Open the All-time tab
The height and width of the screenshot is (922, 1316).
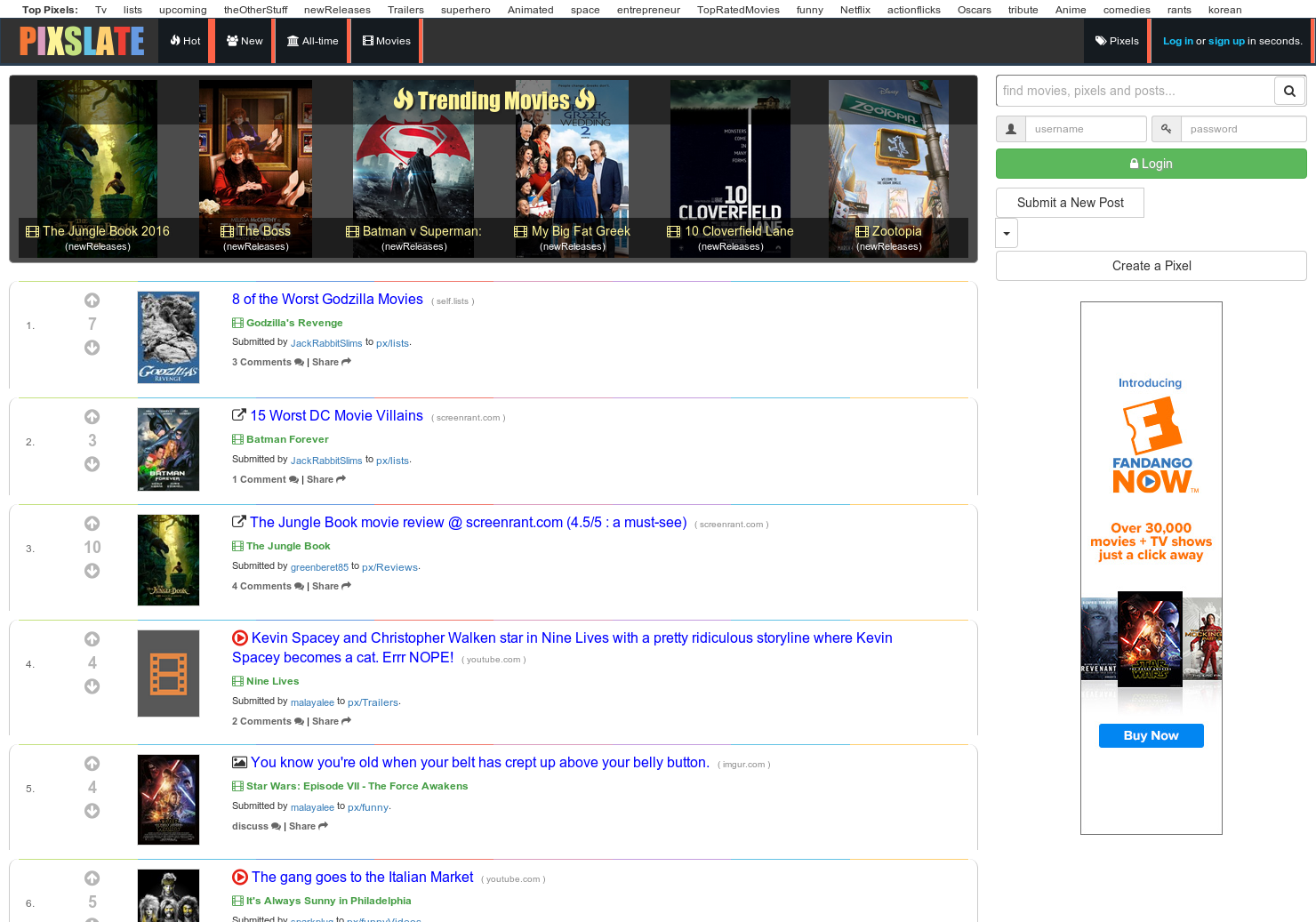pos(312,41)
